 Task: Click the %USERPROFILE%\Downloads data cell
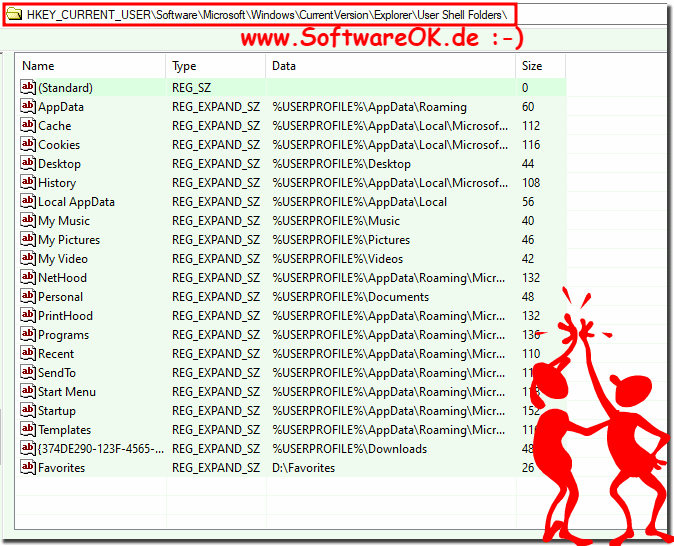(x=349, y=448)
